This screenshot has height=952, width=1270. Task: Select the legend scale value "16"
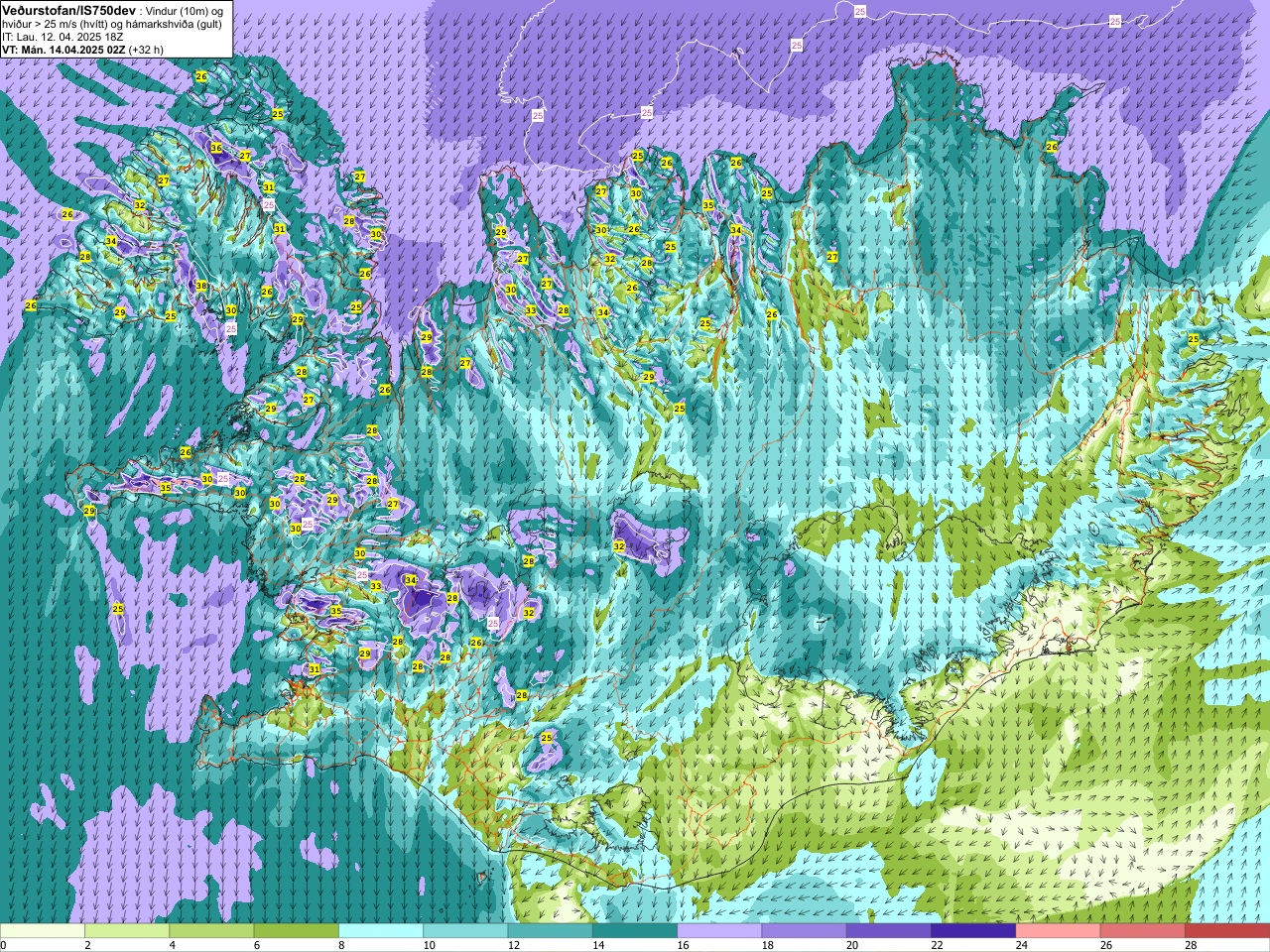(683, 945)
